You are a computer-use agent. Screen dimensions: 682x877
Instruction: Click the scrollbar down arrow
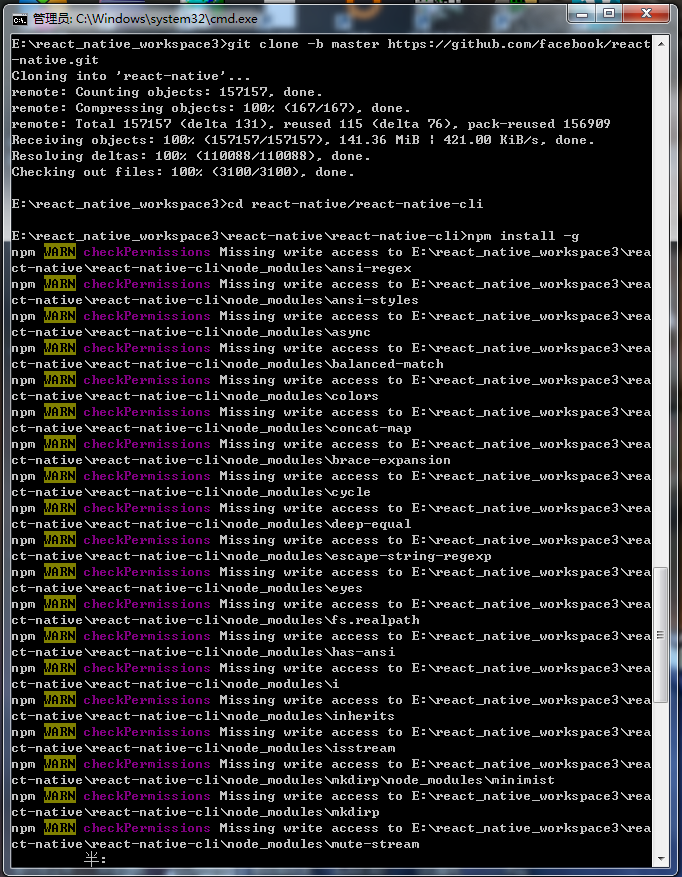(661, 859)
